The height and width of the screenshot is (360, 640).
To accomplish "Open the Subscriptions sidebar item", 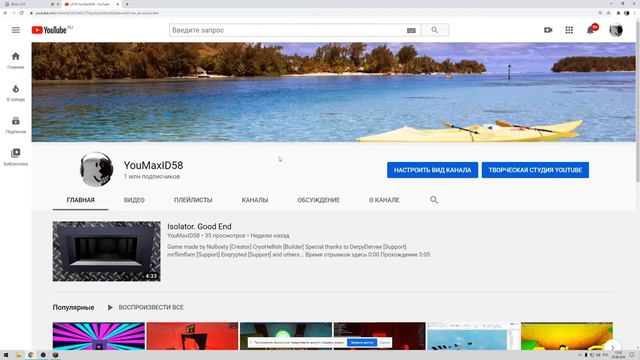I will [16, 125].
